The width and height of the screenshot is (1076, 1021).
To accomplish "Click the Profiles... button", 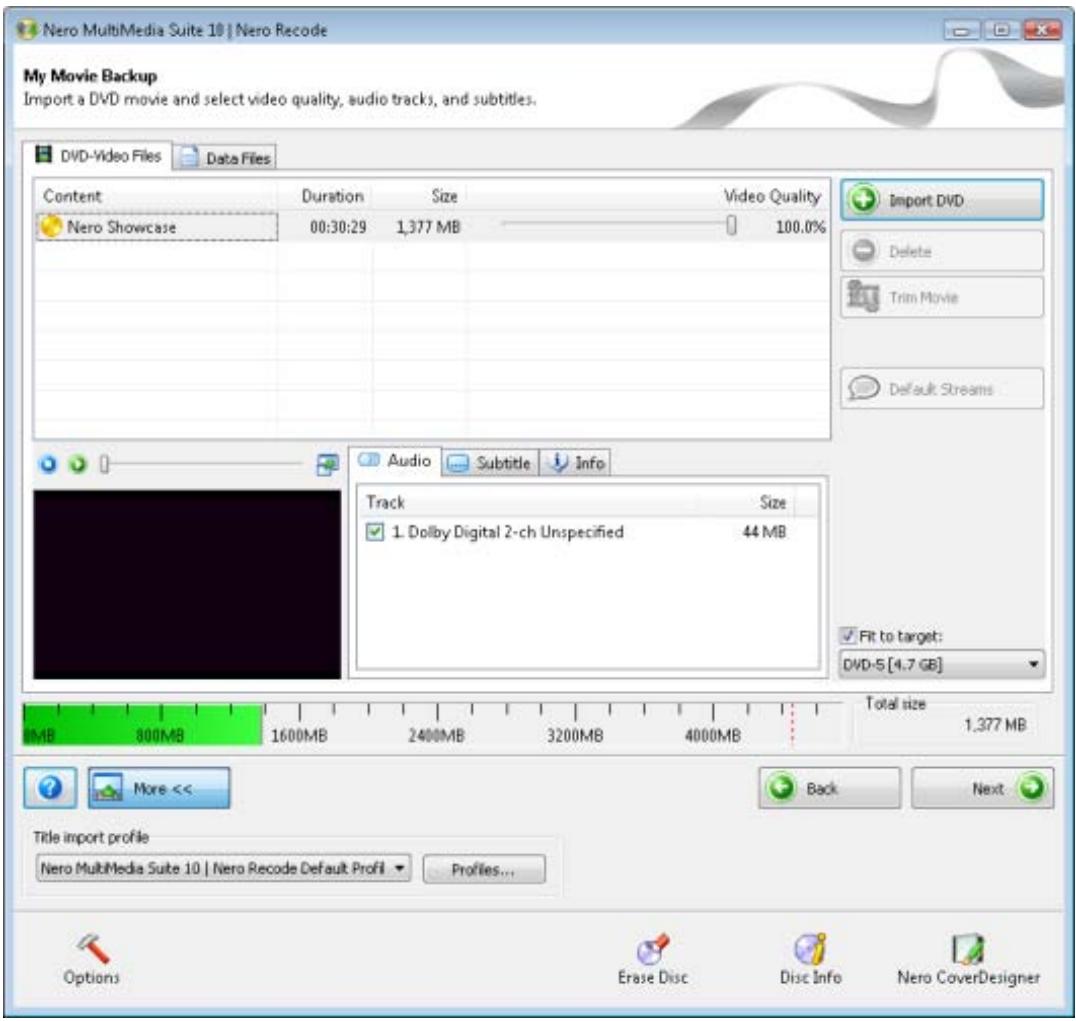I will tap(484, 869).
